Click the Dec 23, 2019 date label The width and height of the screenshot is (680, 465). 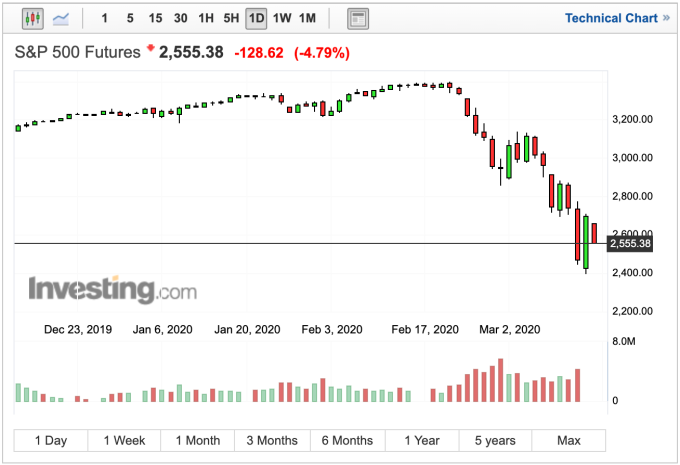coord(78,330)
